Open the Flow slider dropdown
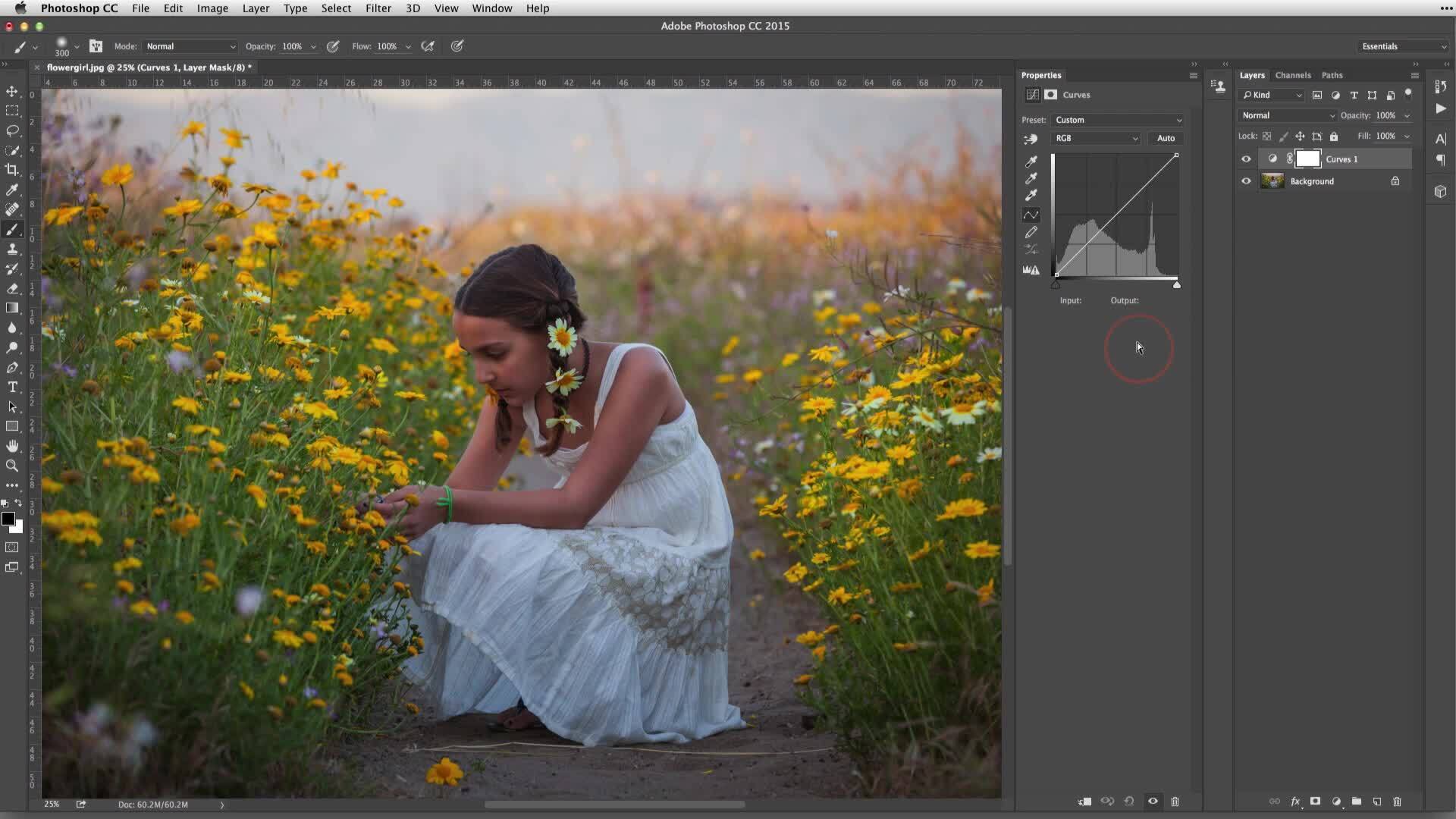The width and height of the screenshot is (1456, 819). click(x=408, y=47)
